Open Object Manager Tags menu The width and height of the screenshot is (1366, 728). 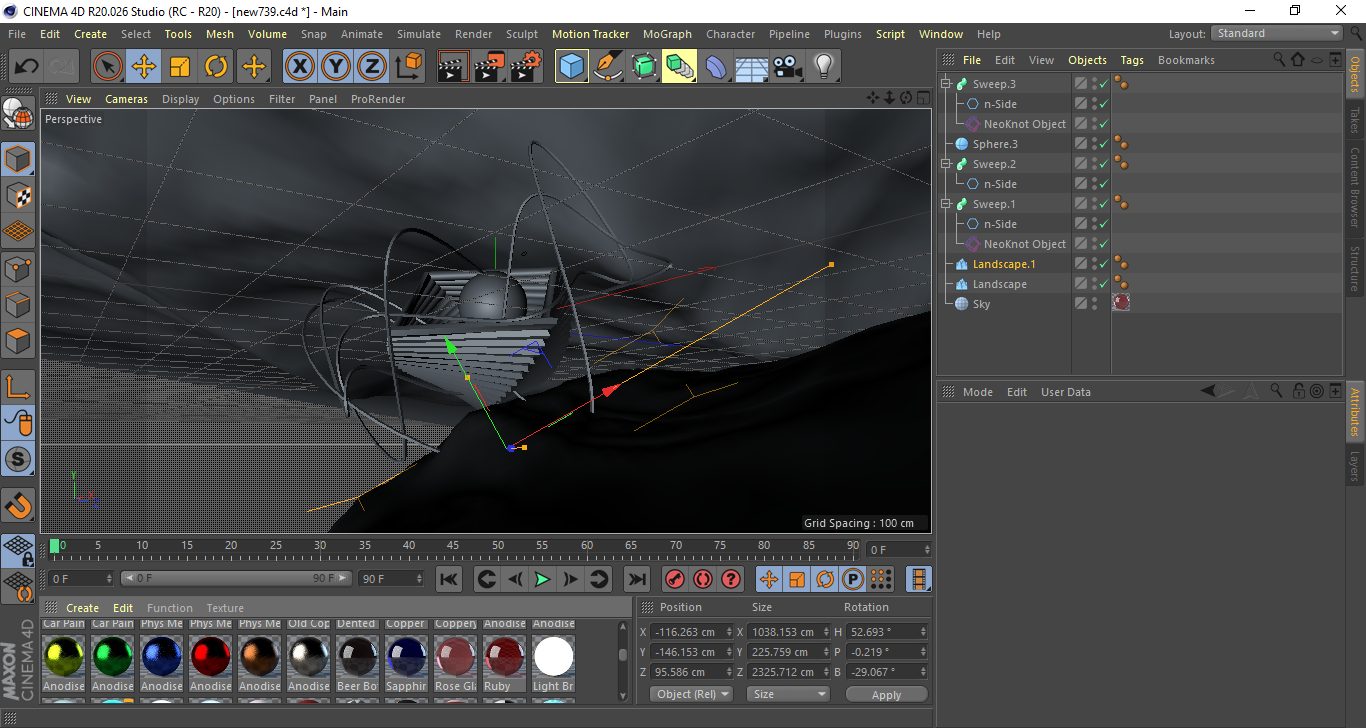[x=1132, y=60]
